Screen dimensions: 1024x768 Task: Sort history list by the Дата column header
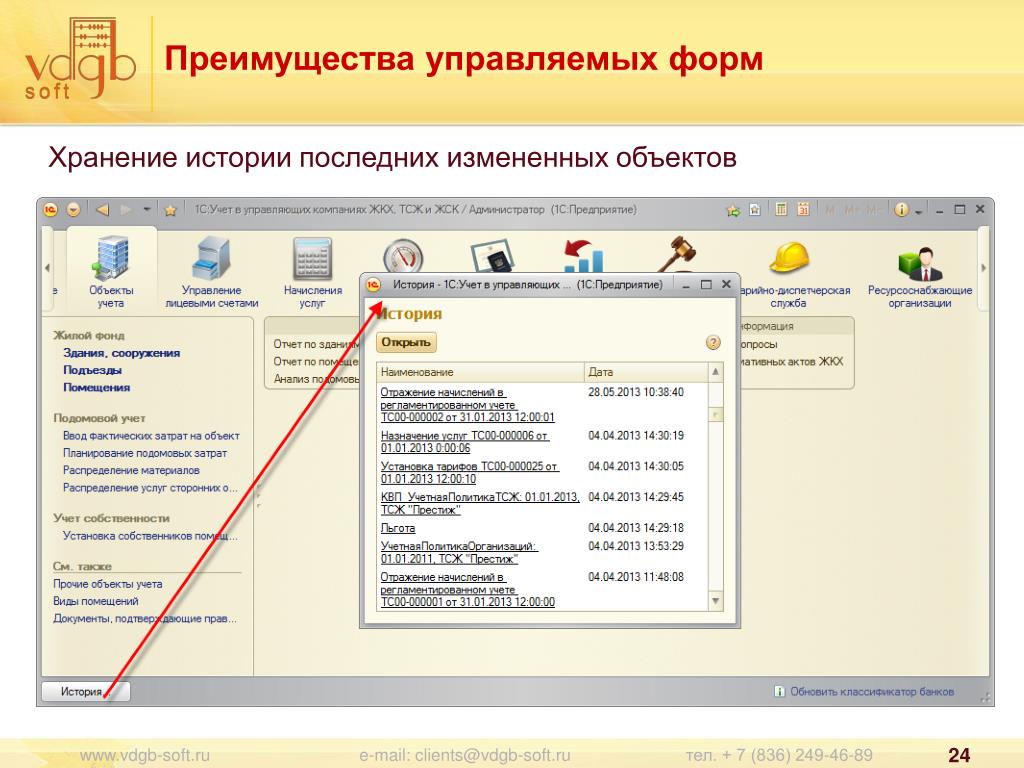tap(645, 372)
